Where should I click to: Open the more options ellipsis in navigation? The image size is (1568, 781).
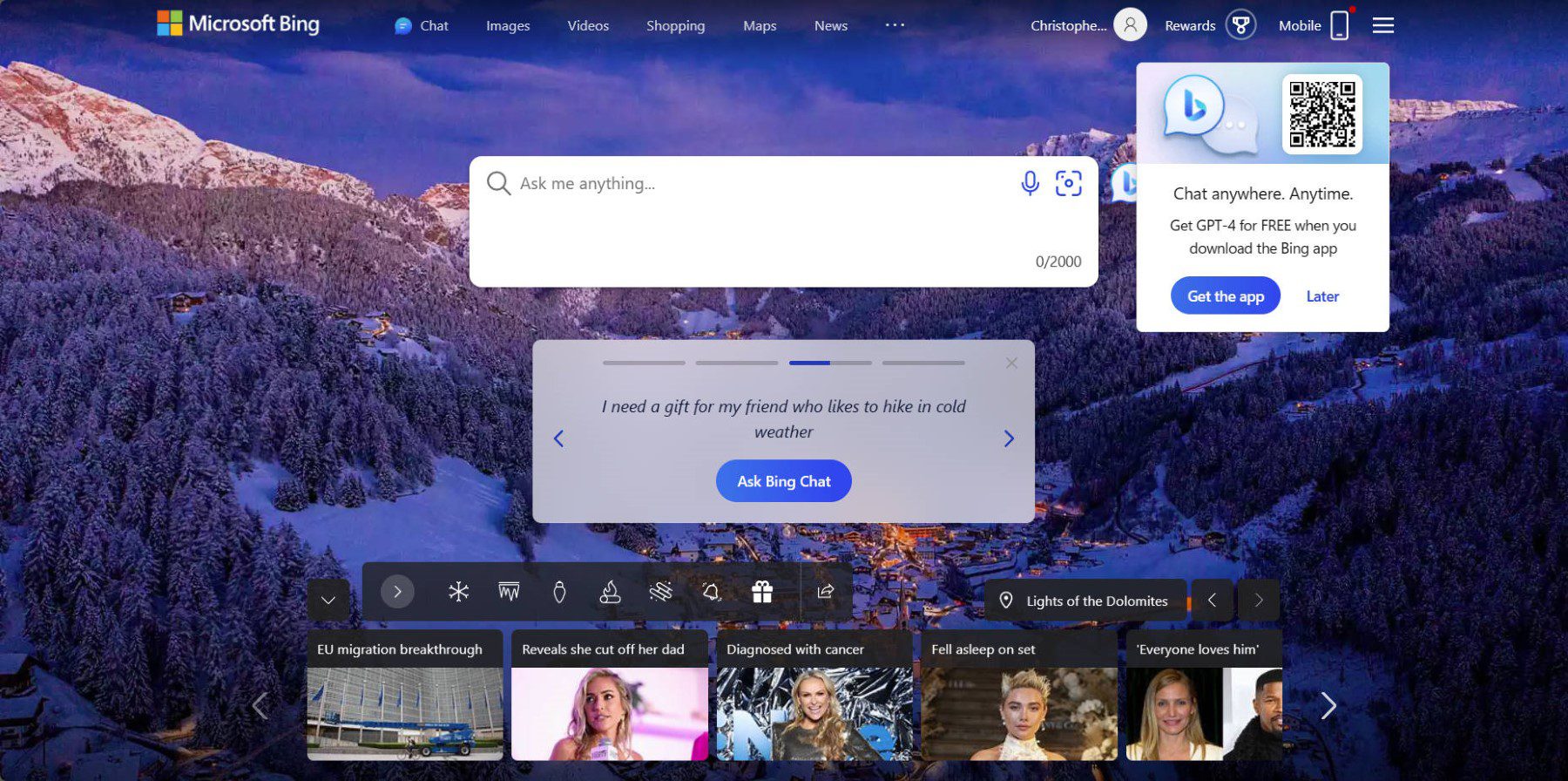click(895, 25)
